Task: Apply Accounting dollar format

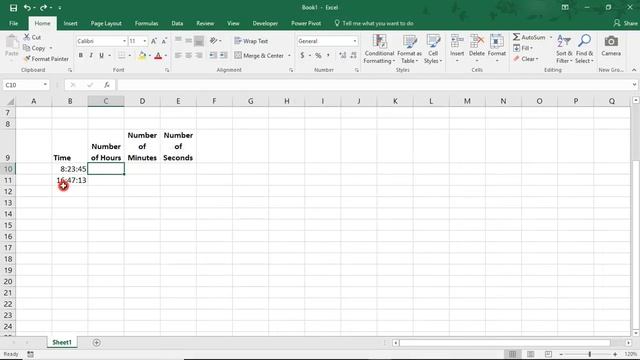Action: pos(302,56)
